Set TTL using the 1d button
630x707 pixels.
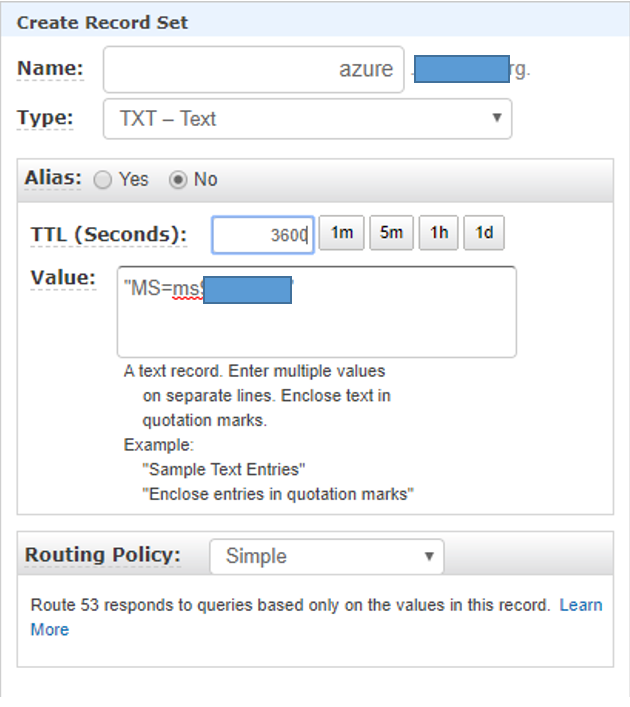484,233
